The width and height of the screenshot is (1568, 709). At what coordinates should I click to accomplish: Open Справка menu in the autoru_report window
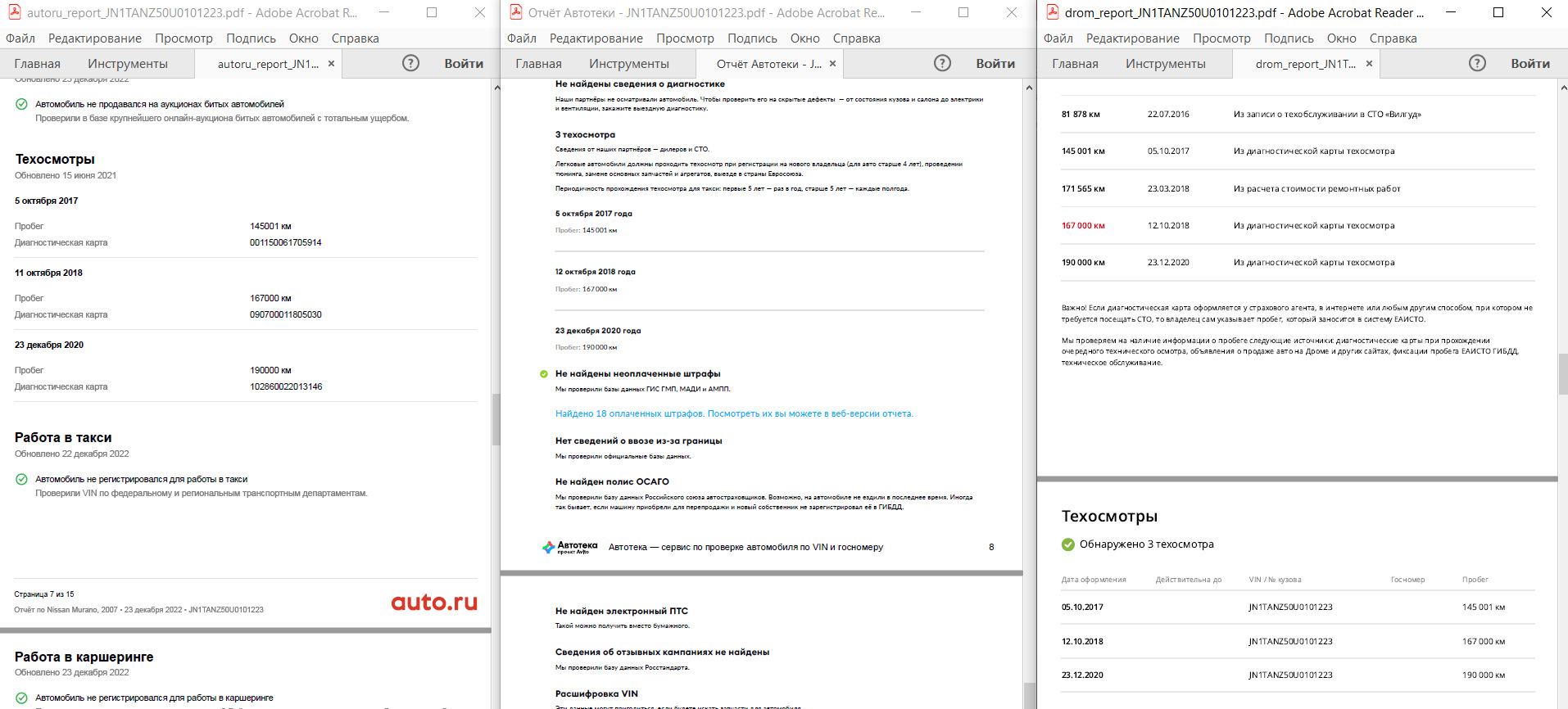click(356, 38)
